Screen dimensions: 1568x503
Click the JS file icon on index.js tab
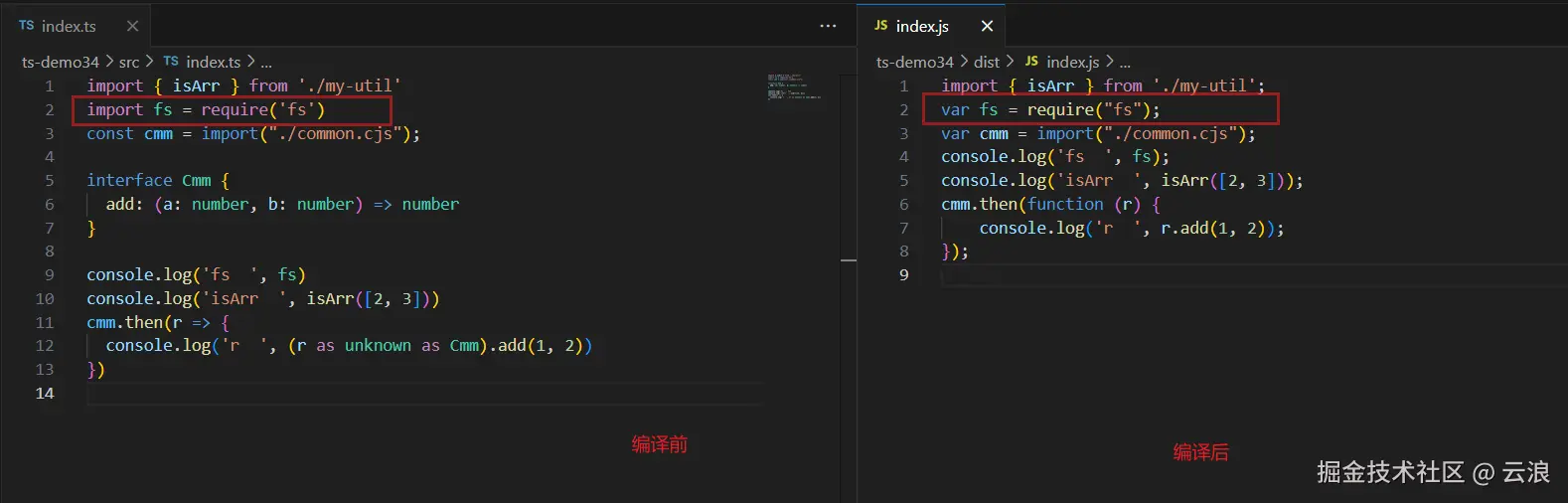(x=880, y=26)
